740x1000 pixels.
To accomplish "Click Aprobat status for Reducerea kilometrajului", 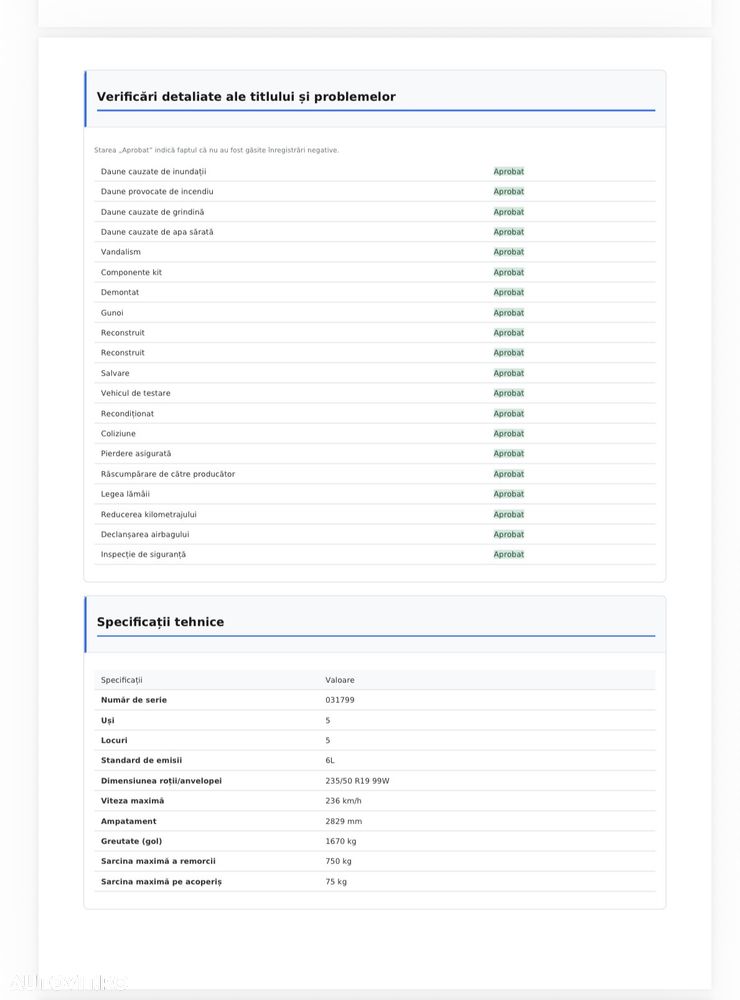I will pos(508,515).
